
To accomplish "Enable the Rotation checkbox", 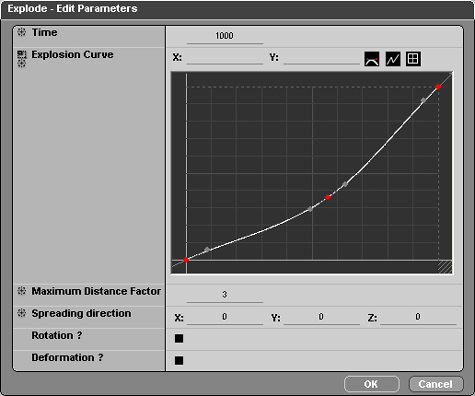I will pos(179,338).
